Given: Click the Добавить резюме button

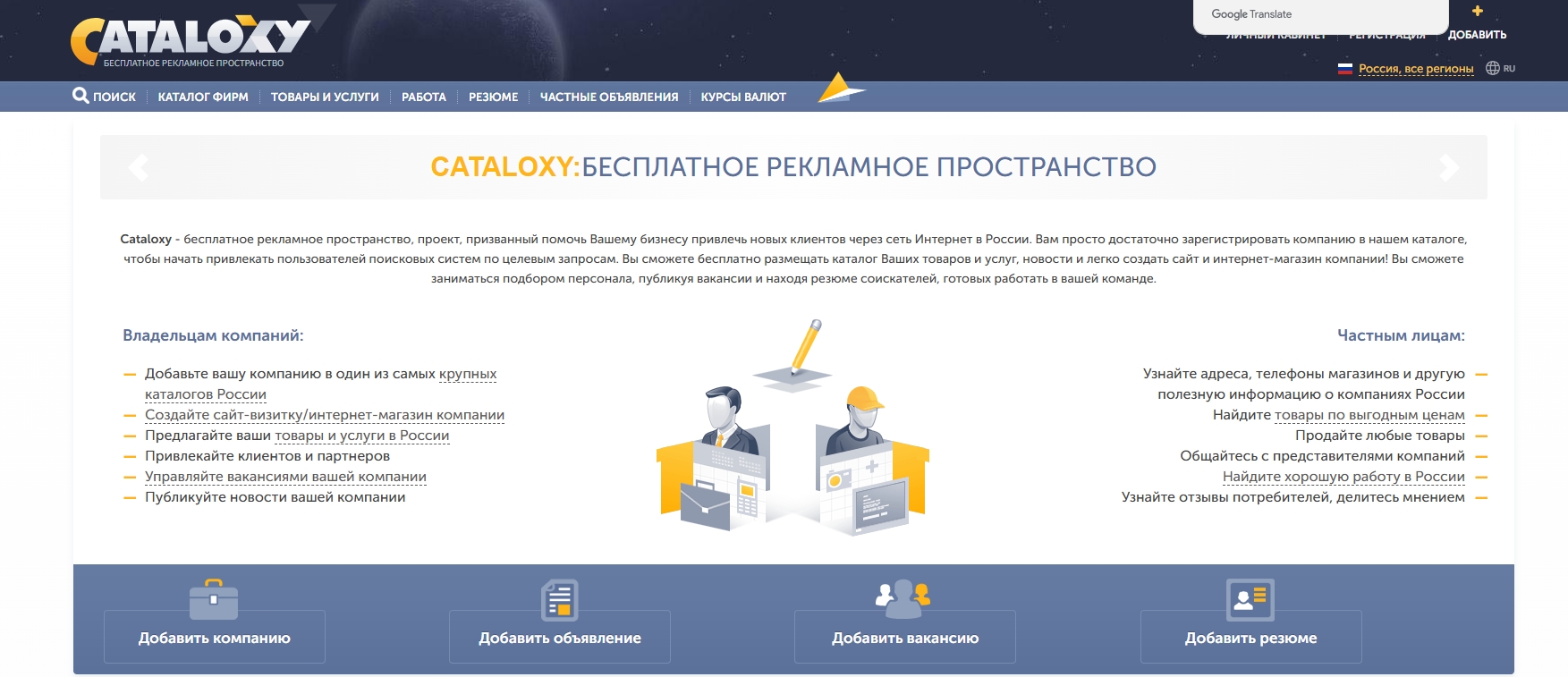Looking at the screenshot, I should coord(1251,637).
